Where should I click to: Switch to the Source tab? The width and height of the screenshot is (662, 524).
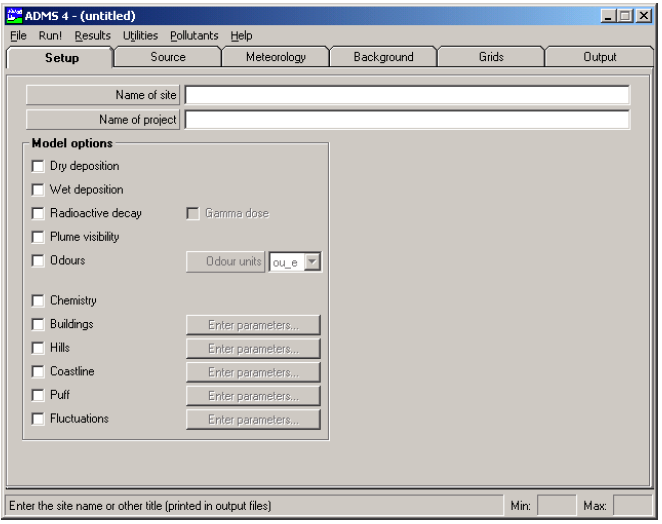click(168, 57)
